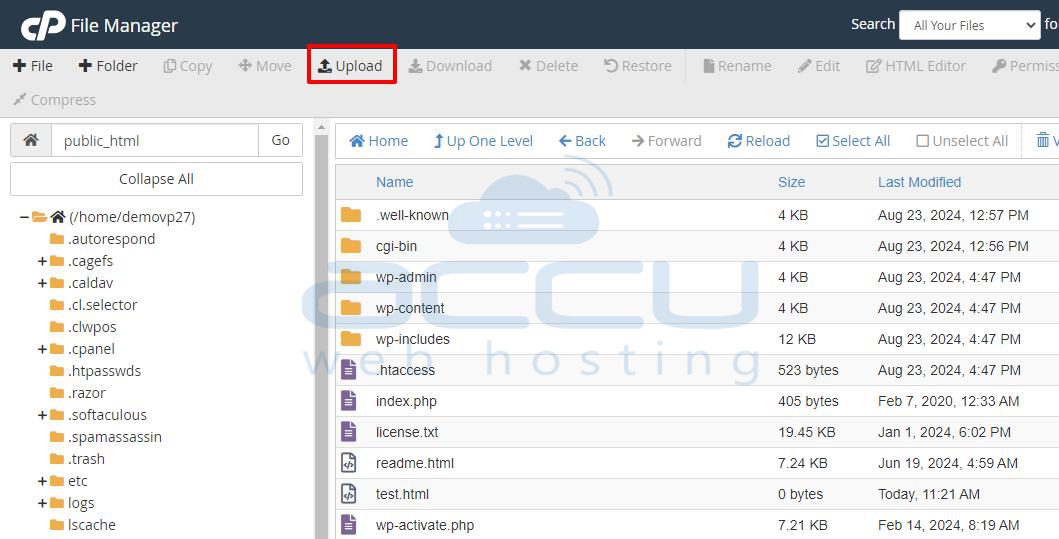The height and width of the screenshot is (539, 1059).
Task: Click the Collapse All button
Action: [x=156, y=179]
